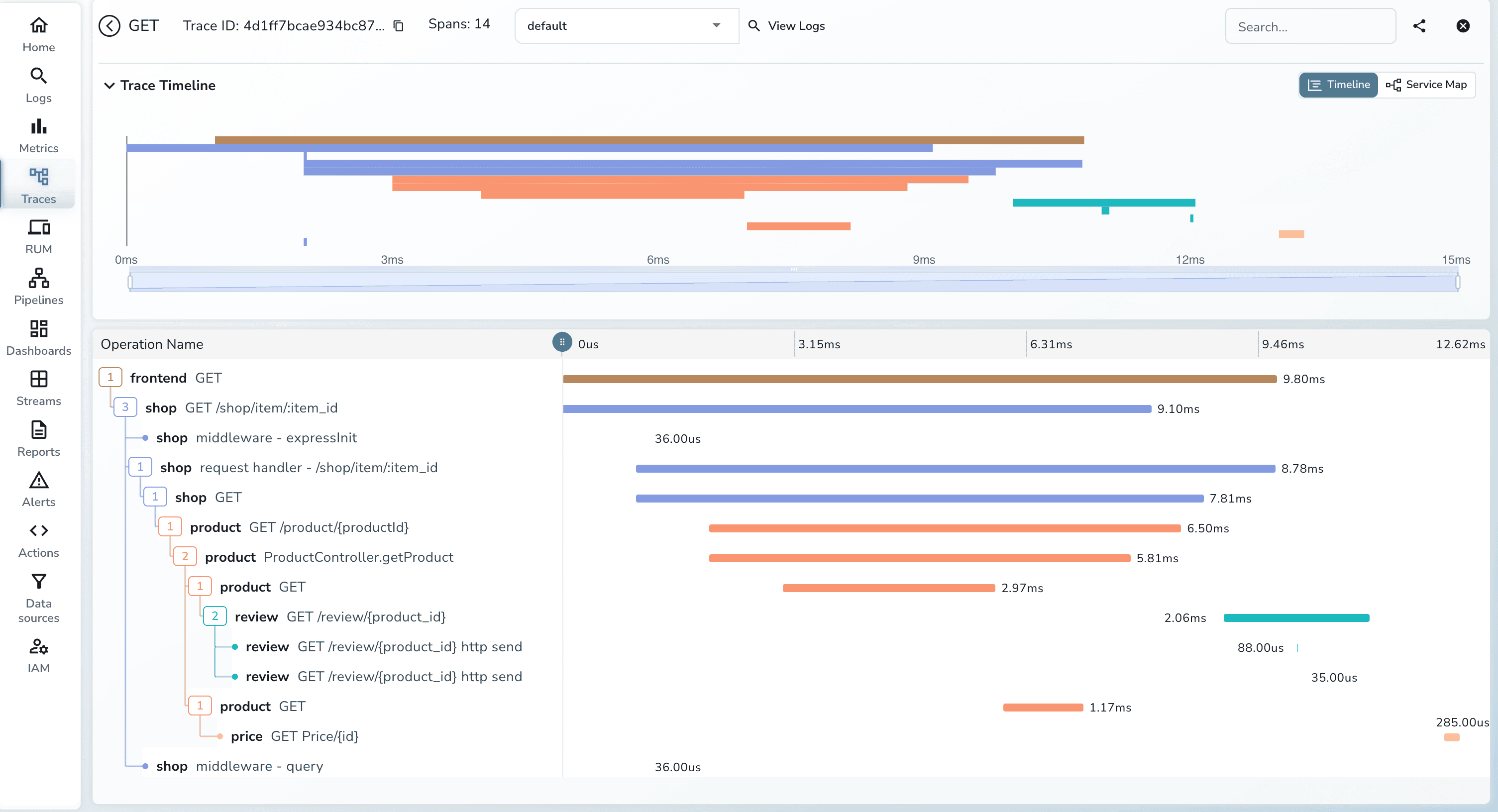Open Dashboards in the sidebar
Screen dimensions: 1498x812
pos(38,338)
